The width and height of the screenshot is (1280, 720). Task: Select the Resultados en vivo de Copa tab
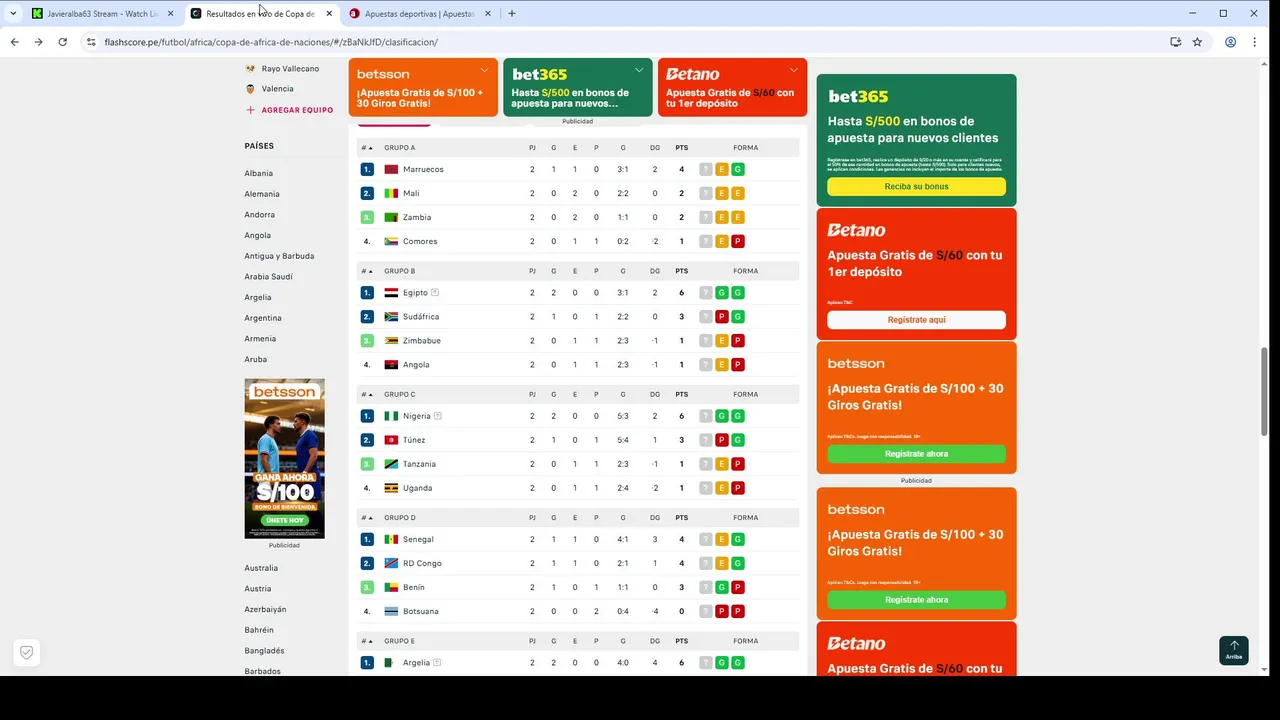point(262,13)
